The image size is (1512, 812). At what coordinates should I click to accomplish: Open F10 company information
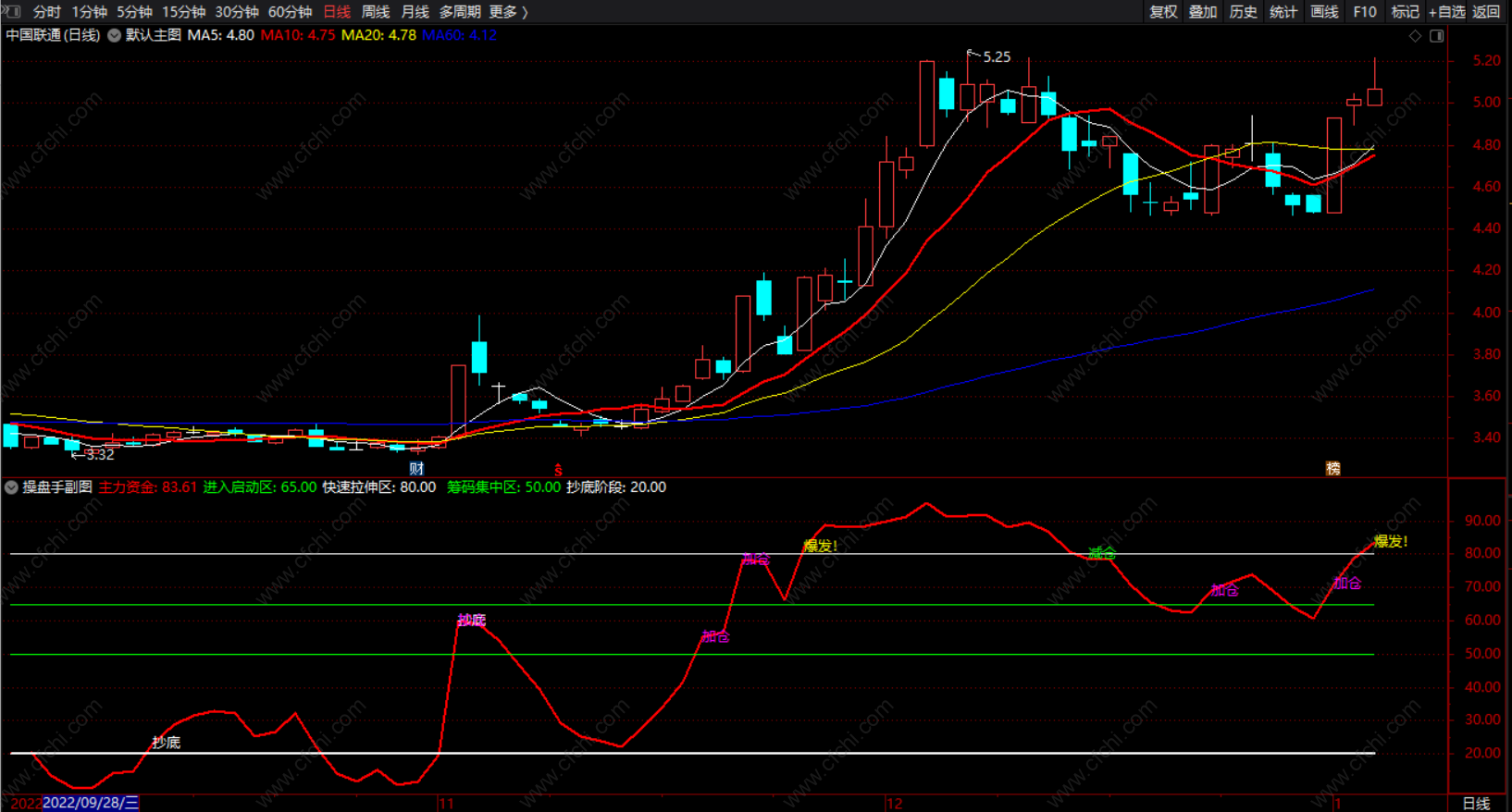[1365, 12]
